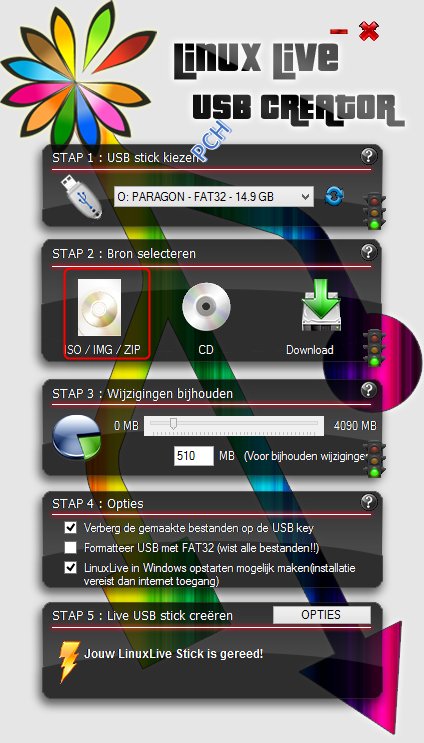Toggle LinuxLive in Windows opstarten checkbox

click(71, 567)
